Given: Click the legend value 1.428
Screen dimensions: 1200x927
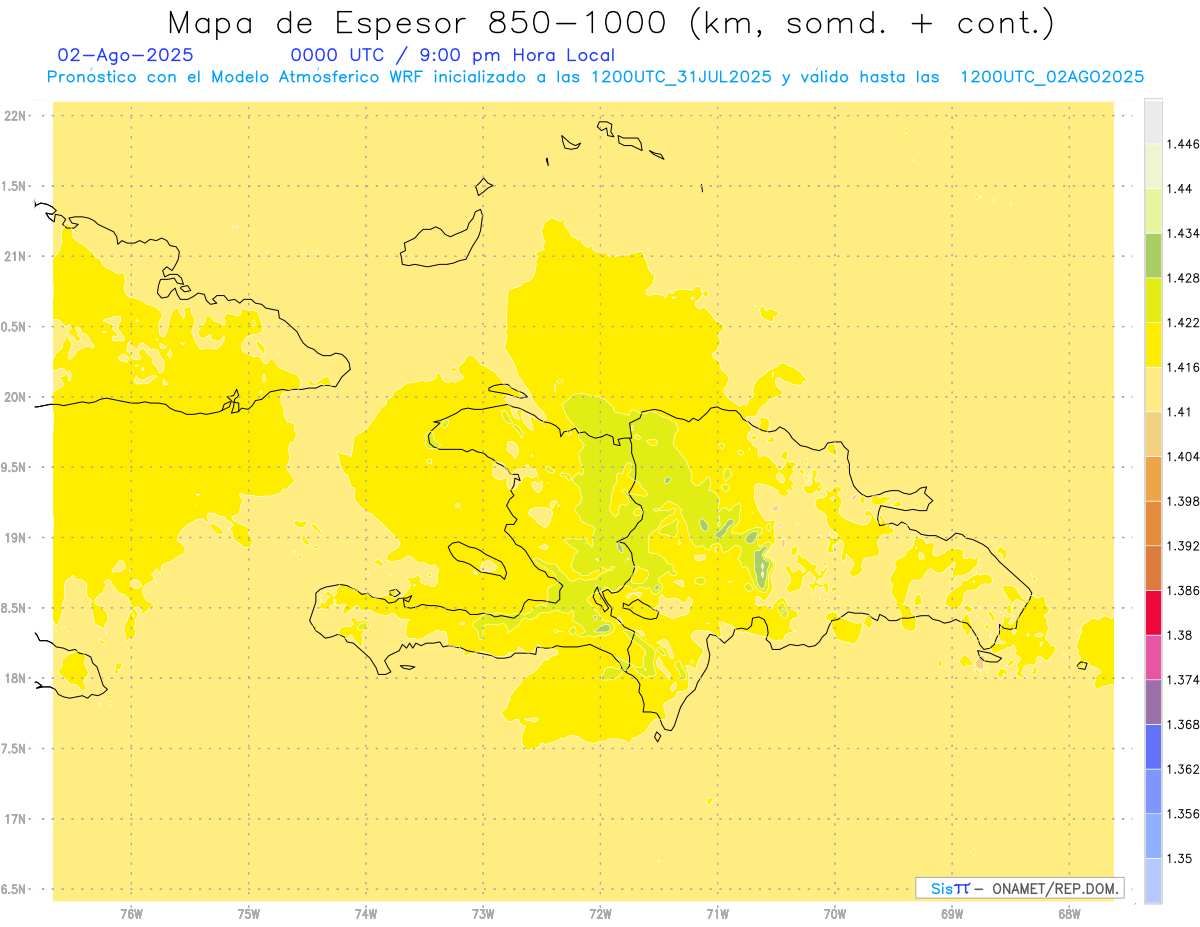Looking at the screenshot, I should pyautogui.click(x=1183, y=278).
